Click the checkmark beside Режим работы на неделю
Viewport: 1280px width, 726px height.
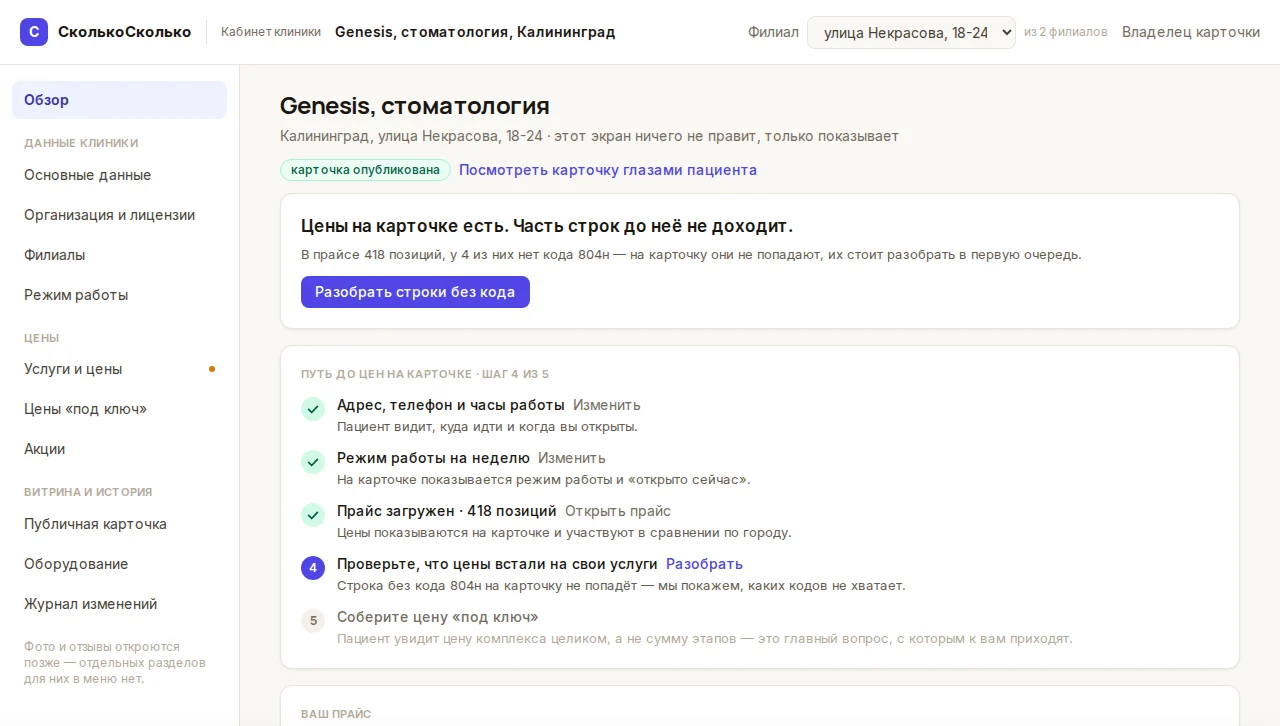pos(313,462)
